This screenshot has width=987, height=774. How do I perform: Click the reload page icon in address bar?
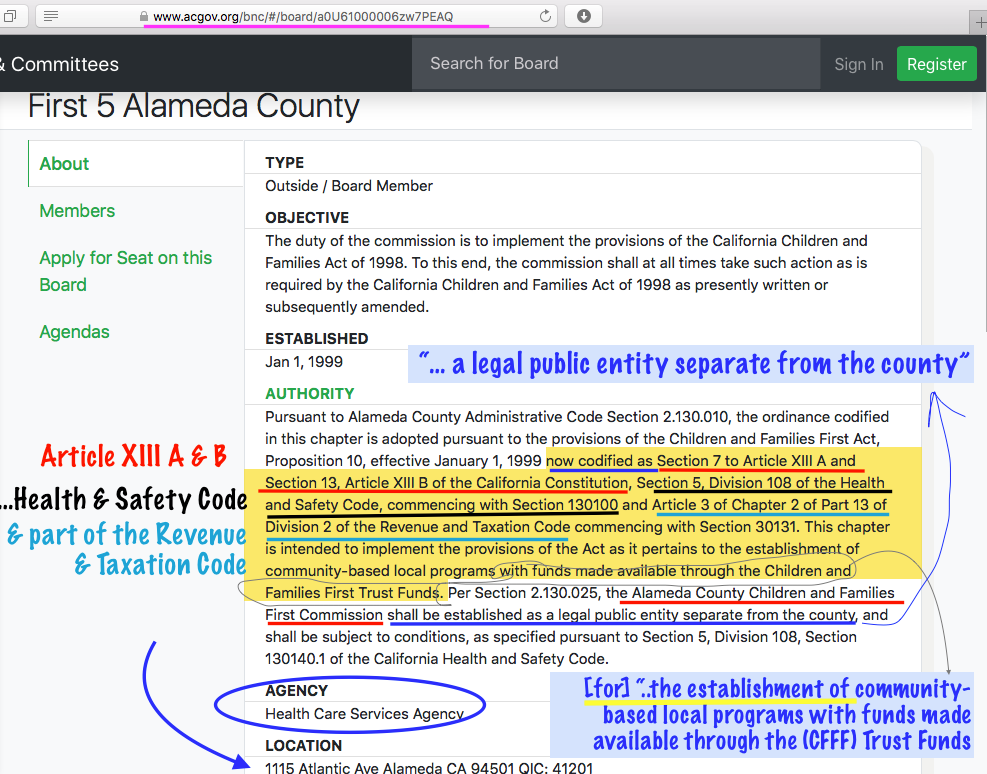coord(545,16)
